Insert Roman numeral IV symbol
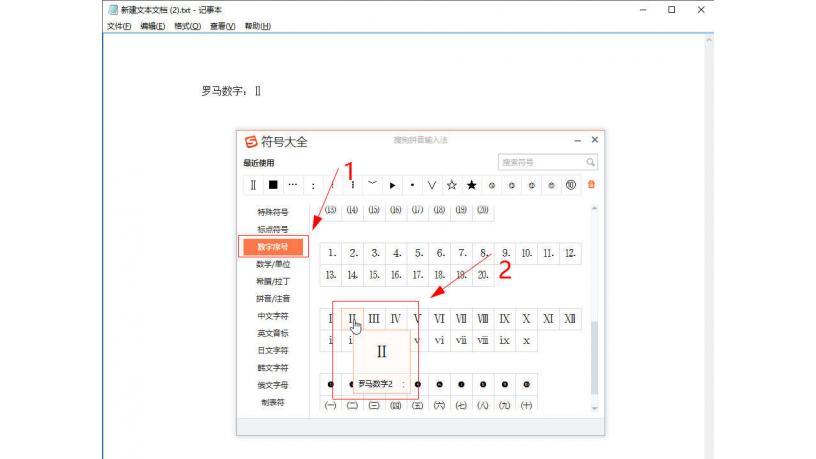The width and height of the screenshot is (816, 459). coord(396,318)
